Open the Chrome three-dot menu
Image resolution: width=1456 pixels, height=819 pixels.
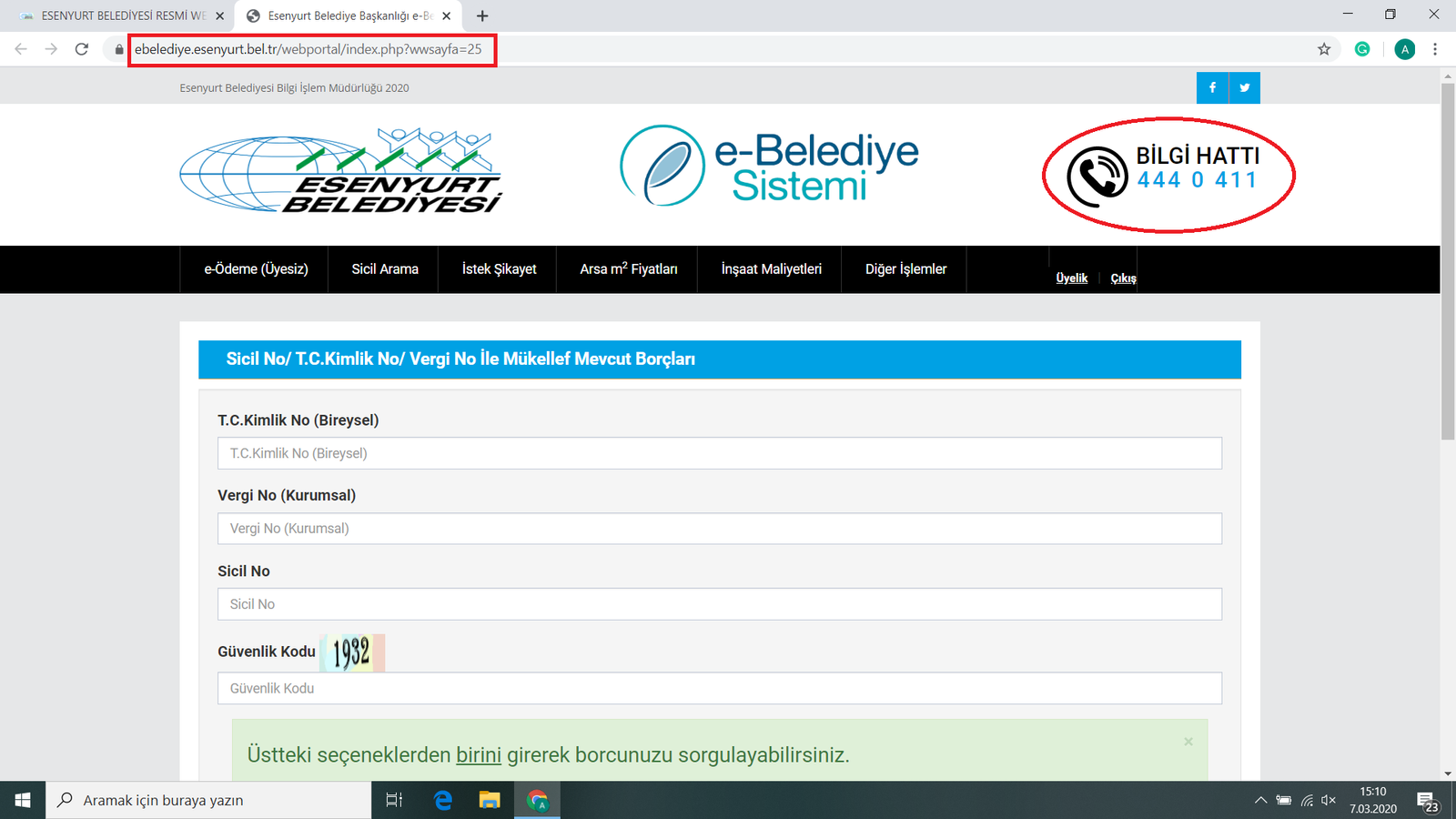(x=1435, y=49)
